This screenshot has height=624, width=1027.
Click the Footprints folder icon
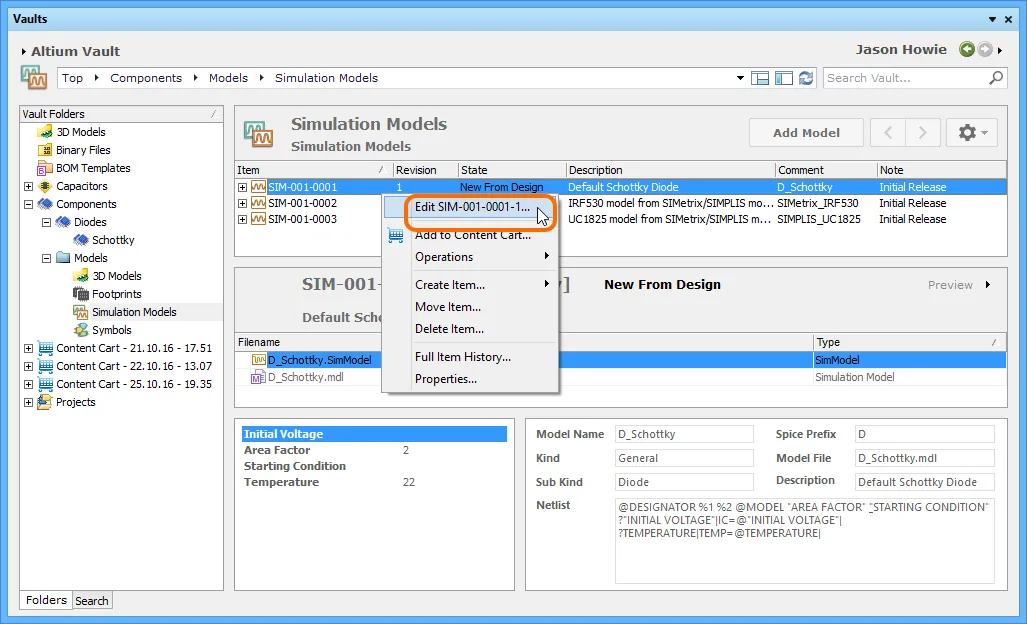[x=81, y=294]
